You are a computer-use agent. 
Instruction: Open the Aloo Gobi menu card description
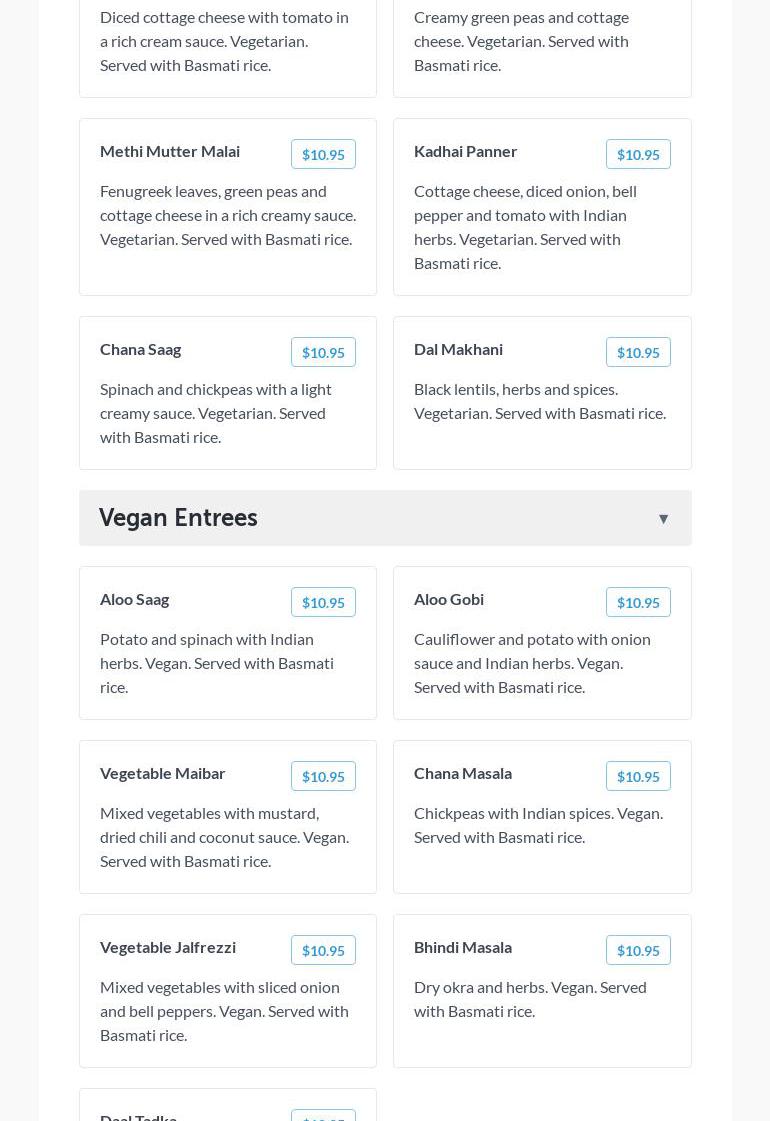(x=532, y=663)
